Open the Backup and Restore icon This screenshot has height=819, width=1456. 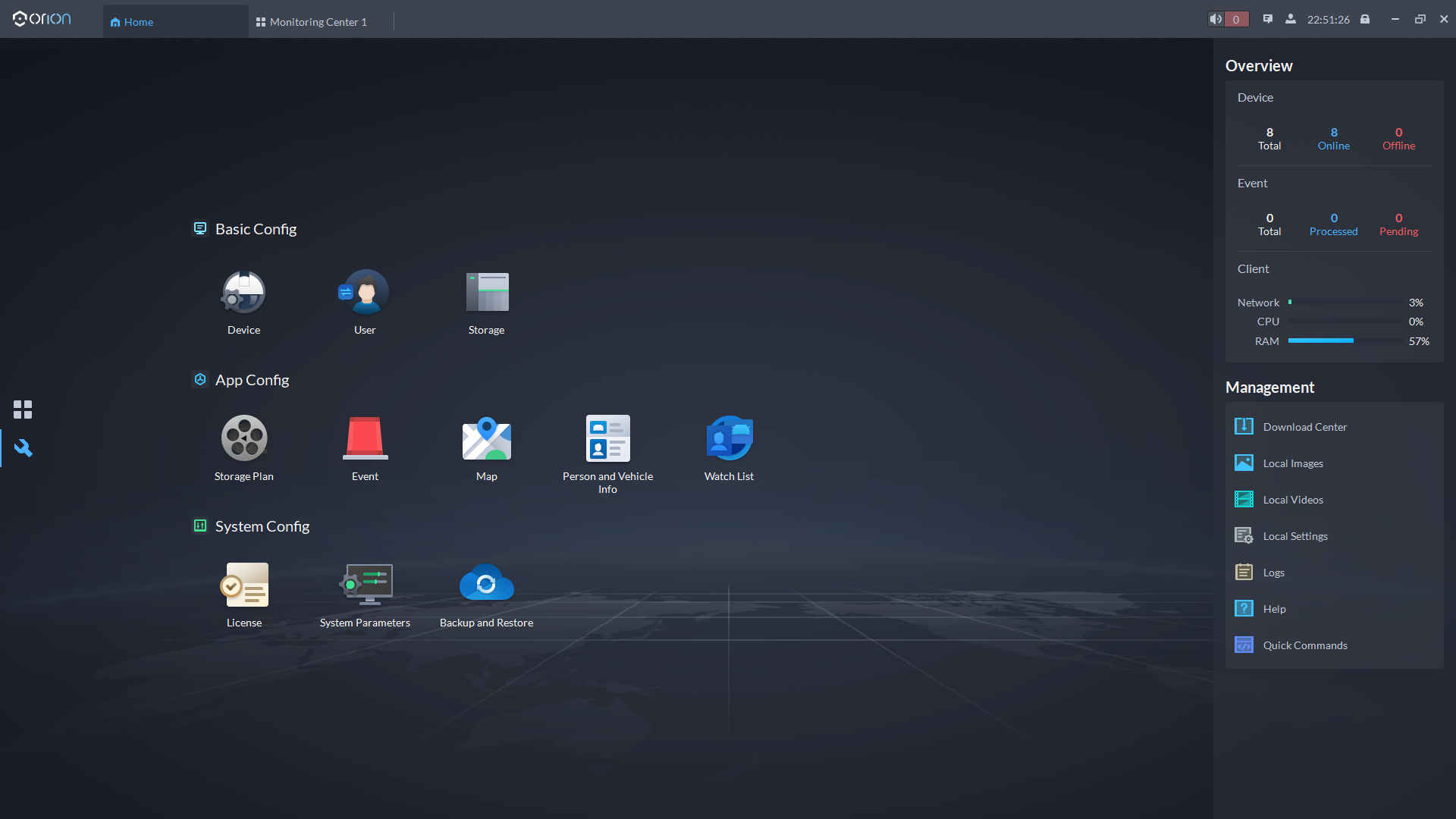click(487, 583)
